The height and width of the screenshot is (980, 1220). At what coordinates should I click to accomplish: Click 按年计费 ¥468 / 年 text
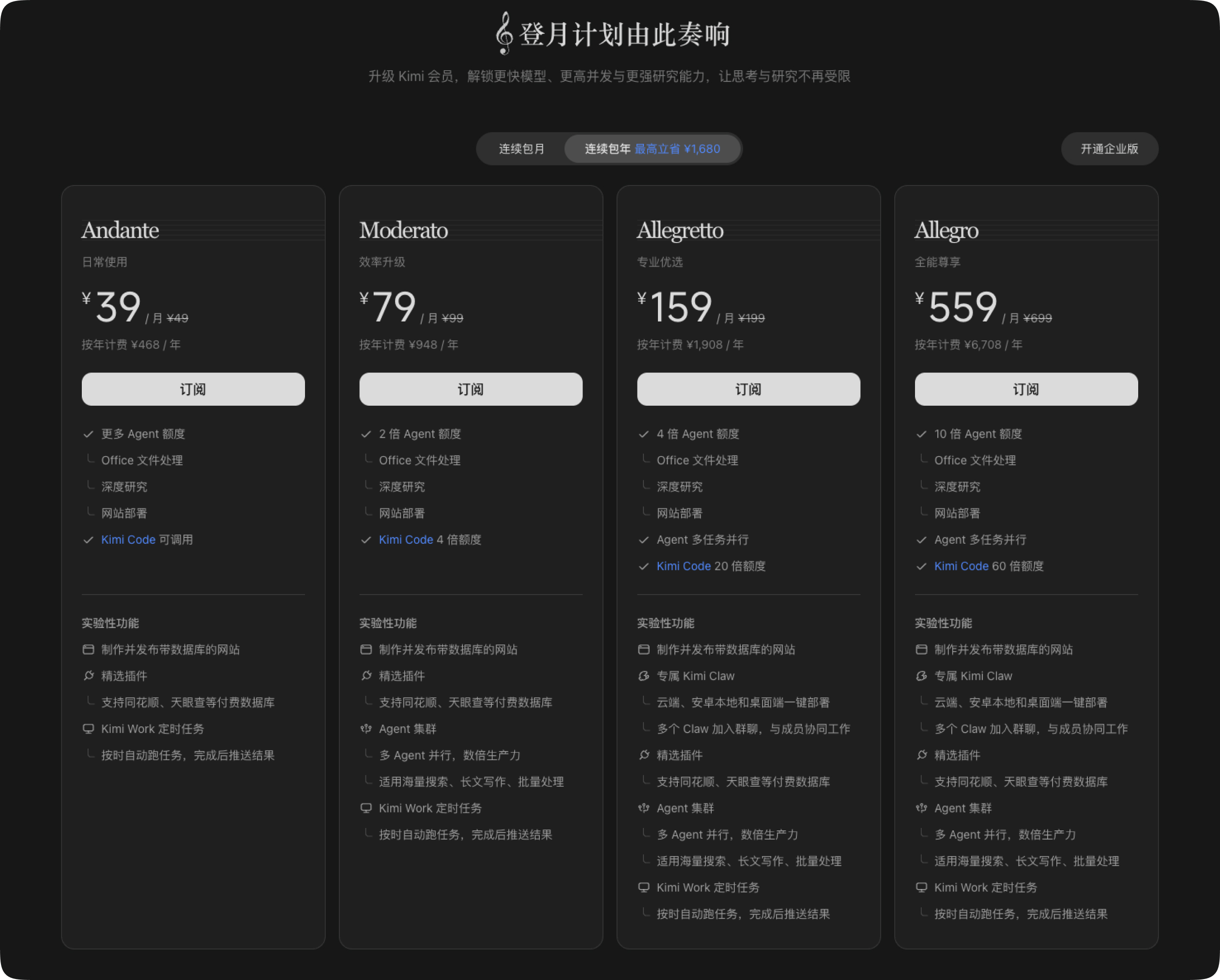131,345
